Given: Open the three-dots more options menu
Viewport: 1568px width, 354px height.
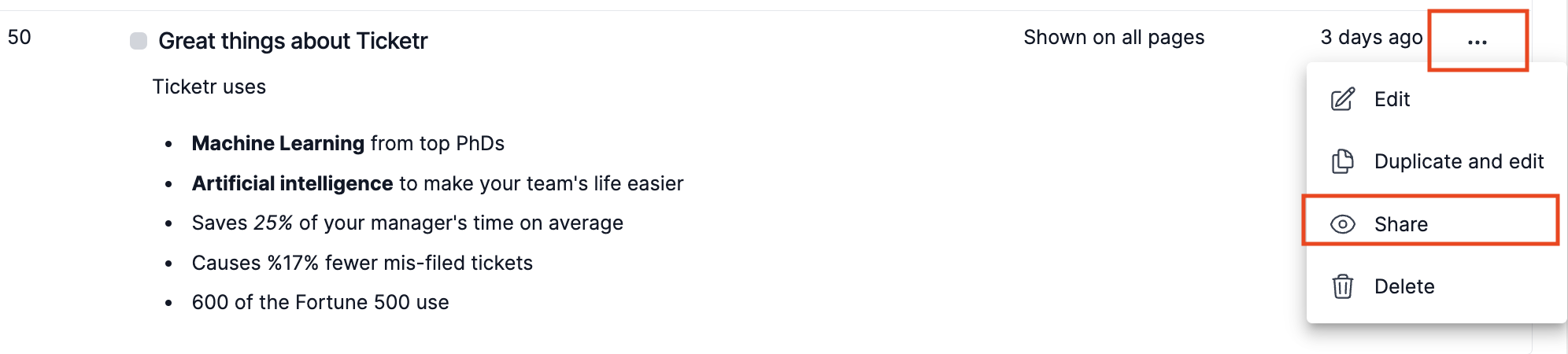Looking at the screenshot, I should pos(1477,42).
